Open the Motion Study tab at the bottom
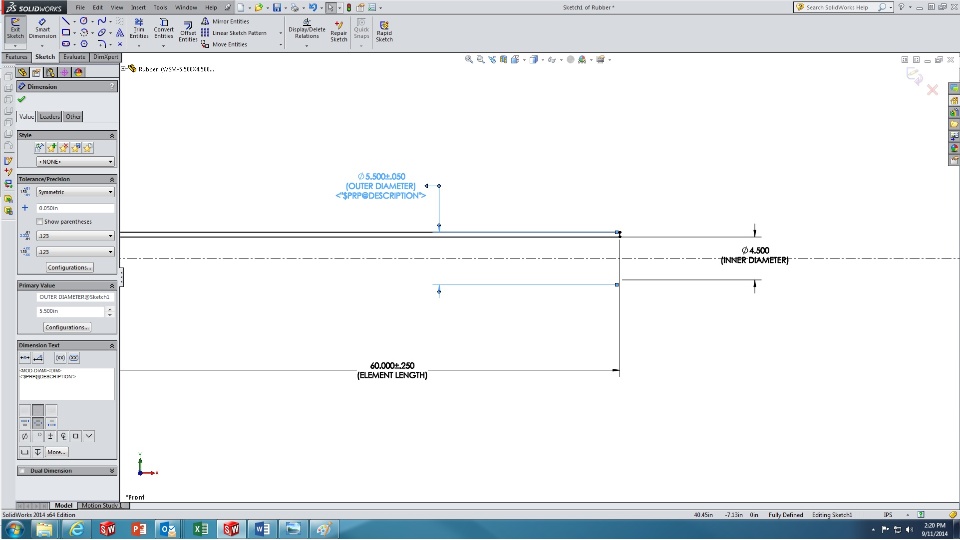Image resolution: width=960 pixels, height=540 pixels. (100, 506)
